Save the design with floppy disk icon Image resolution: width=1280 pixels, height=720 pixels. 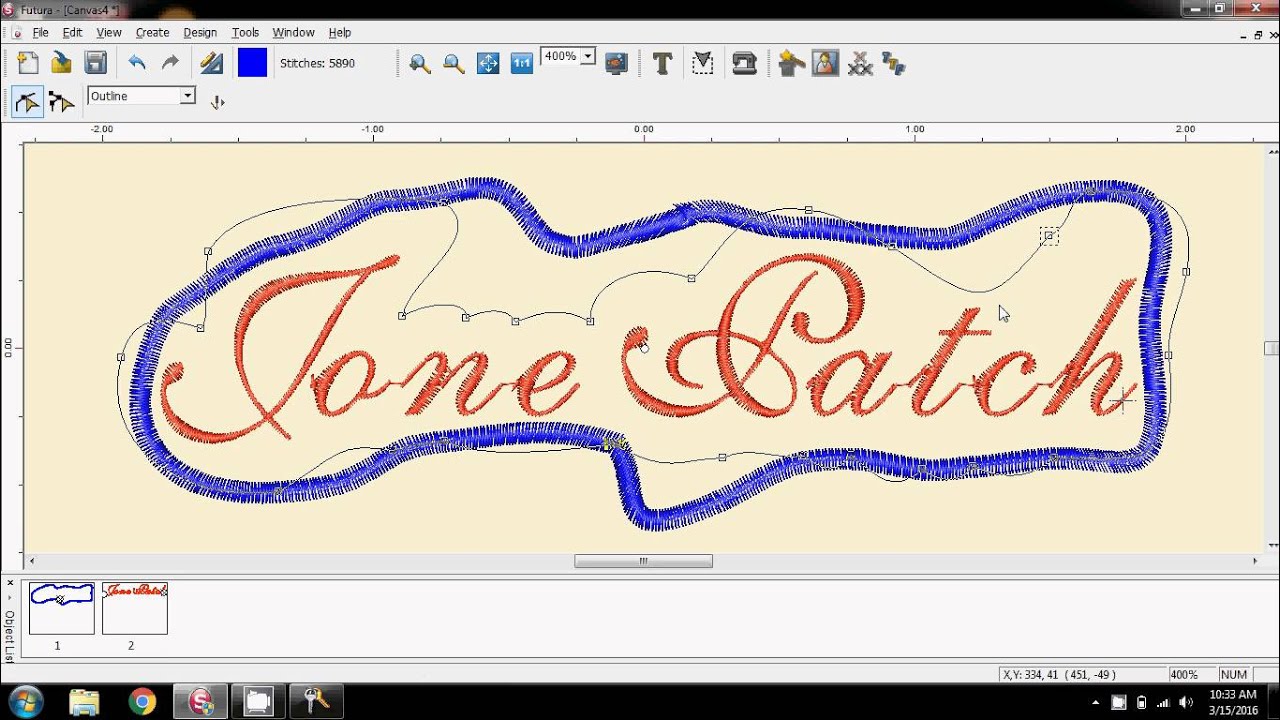coord(96,63)
